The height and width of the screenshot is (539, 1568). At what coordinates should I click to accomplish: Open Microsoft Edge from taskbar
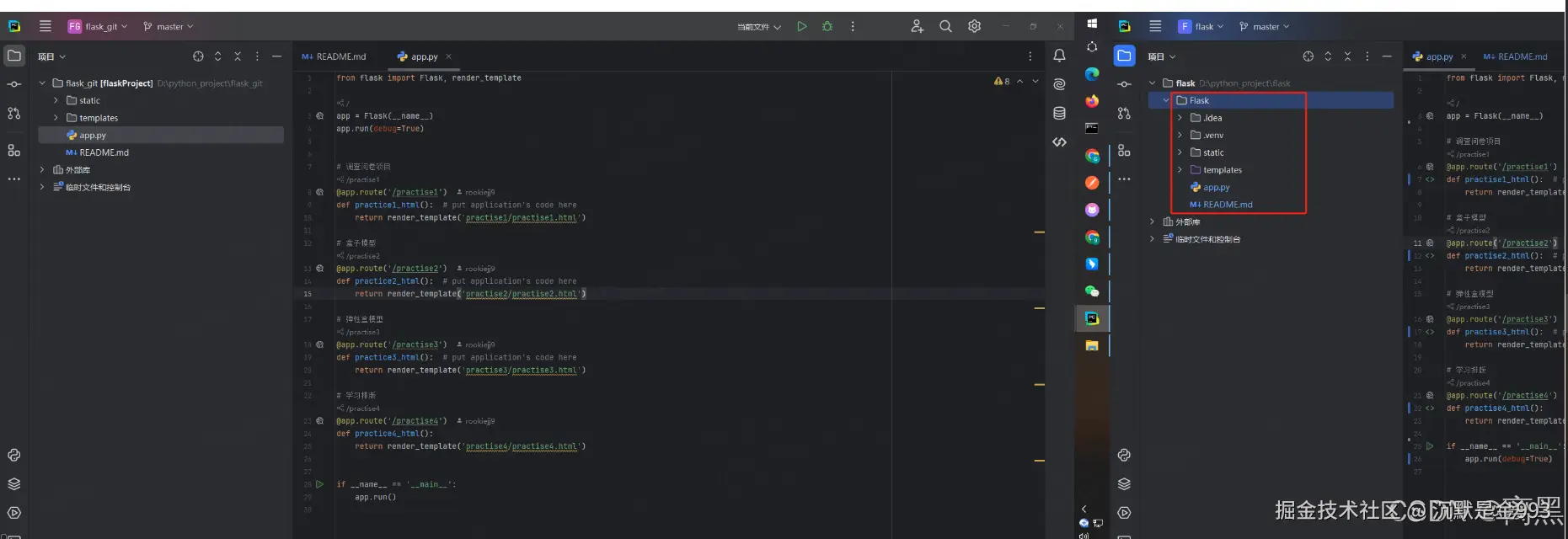click(1092, 74)
